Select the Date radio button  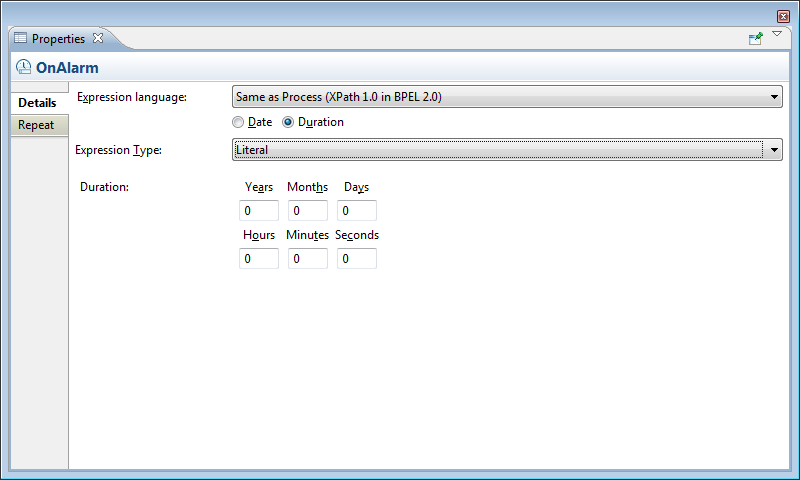[238, 122]
